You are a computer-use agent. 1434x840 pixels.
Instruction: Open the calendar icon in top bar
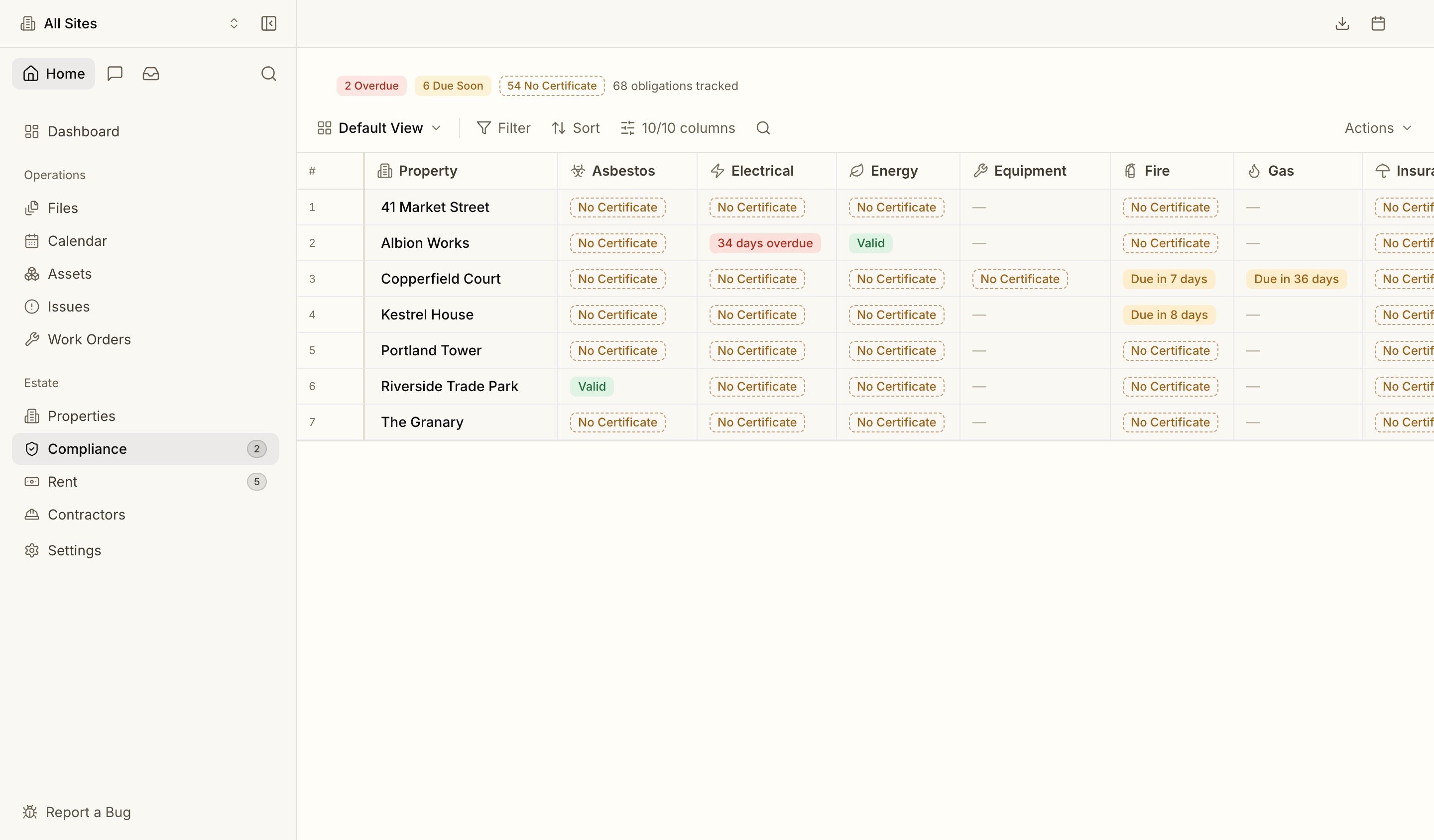click(1378, 23)
